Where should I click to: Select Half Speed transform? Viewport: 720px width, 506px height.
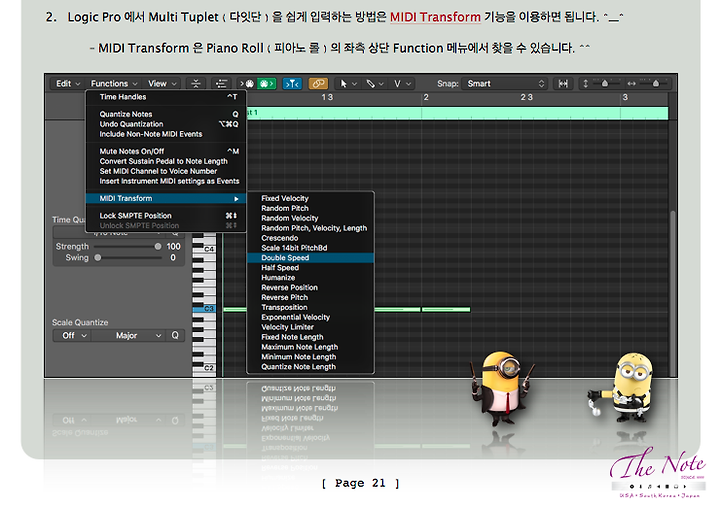click(x=310, y=268)
